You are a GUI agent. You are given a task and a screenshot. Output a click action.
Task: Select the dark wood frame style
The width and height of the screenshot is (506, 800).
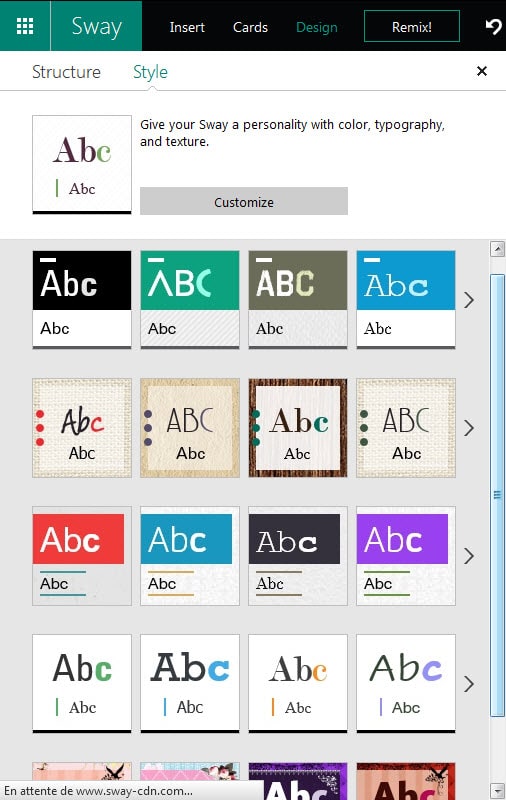tap(298, 428)
